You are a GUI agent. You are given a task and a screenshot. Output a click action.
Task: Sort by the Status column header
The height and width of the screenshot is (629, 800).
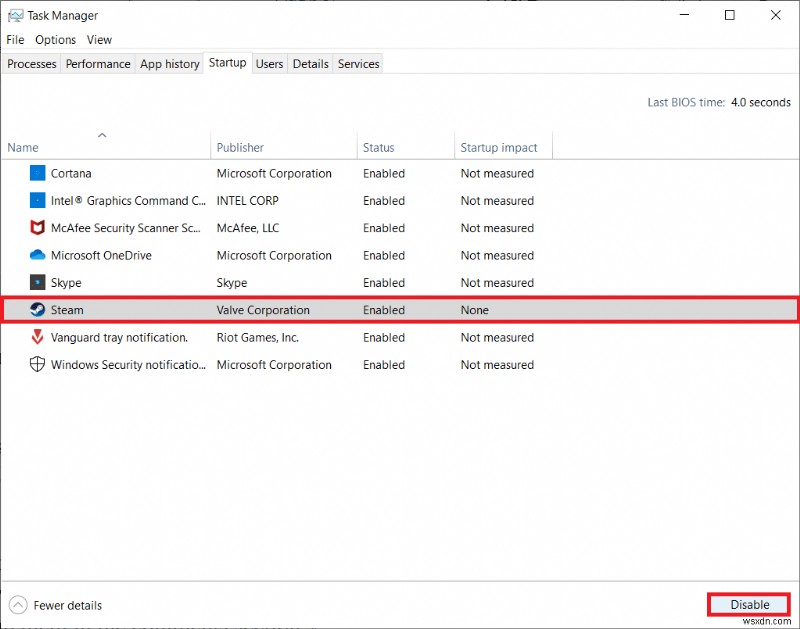(406, 147)
